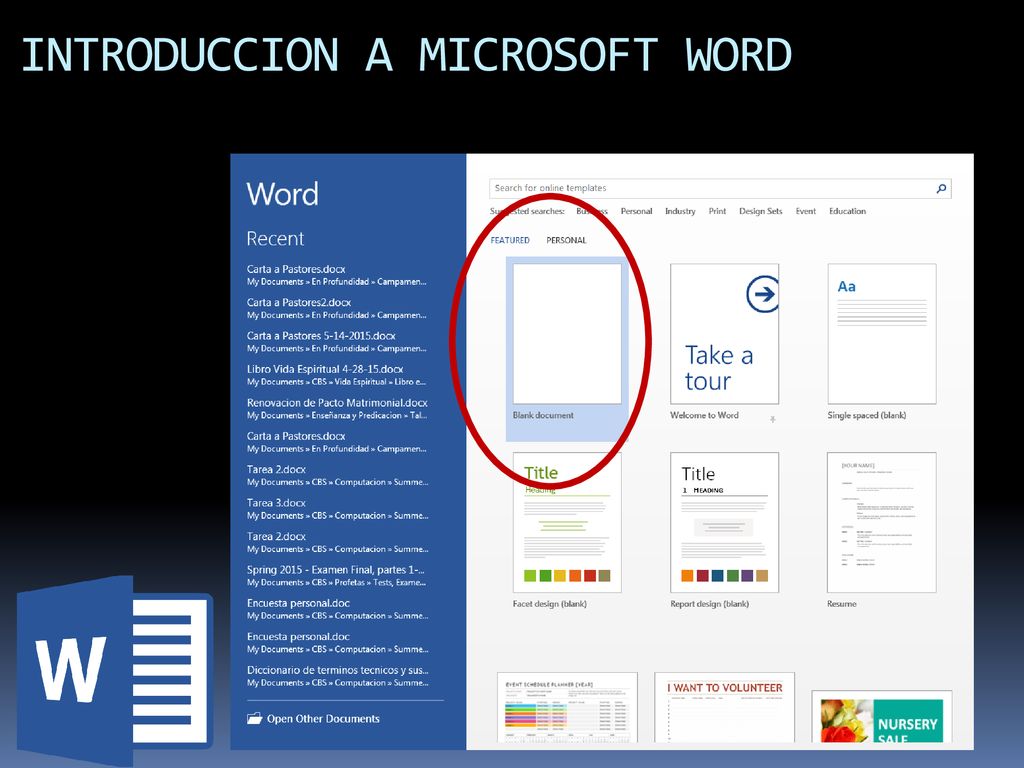Open the Take a tour template
1024x768 pixels.
(724, 334)
